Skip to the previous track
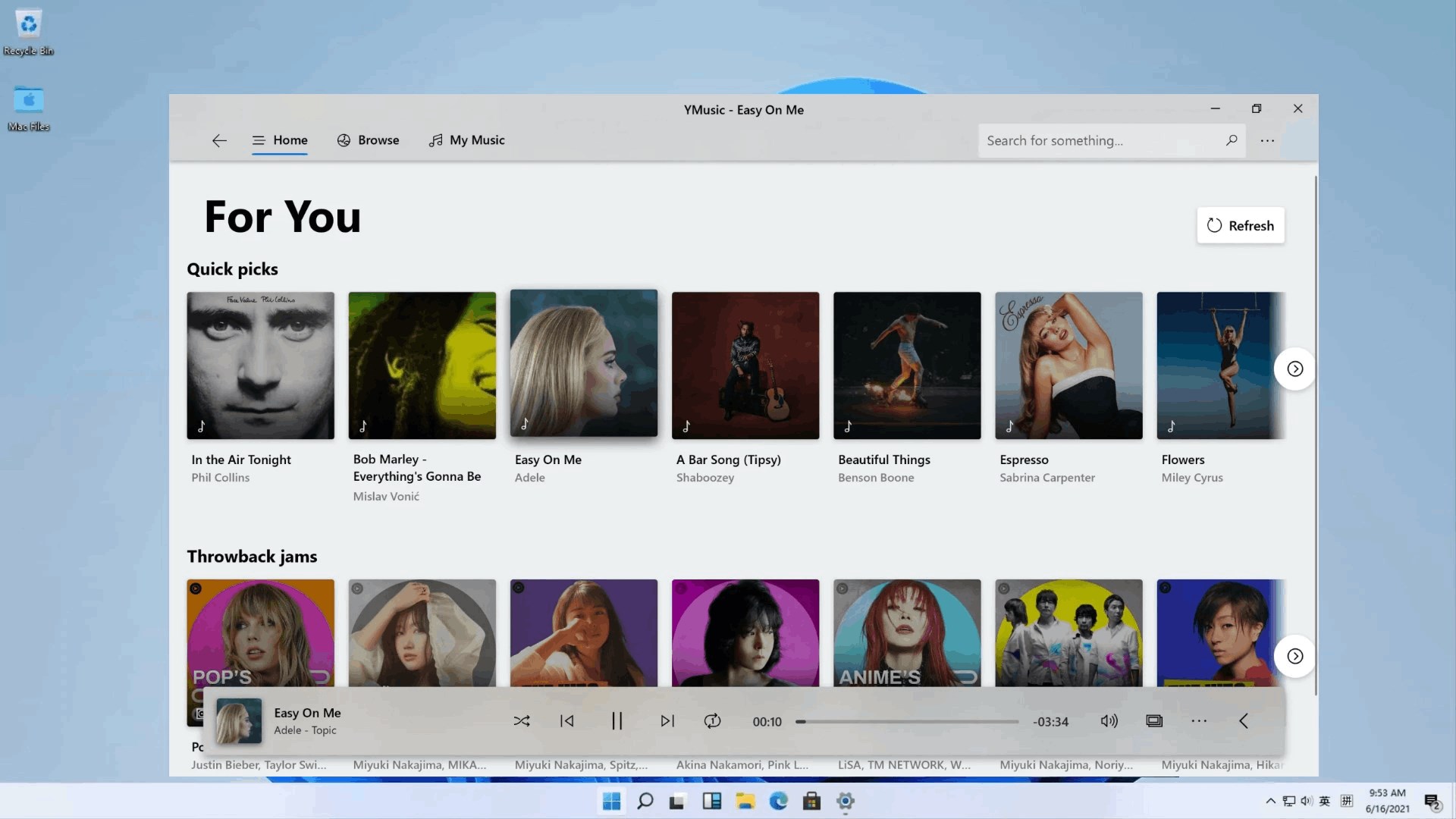The image size is (1456, 819). pyautogui.click(x=566, y=720)
